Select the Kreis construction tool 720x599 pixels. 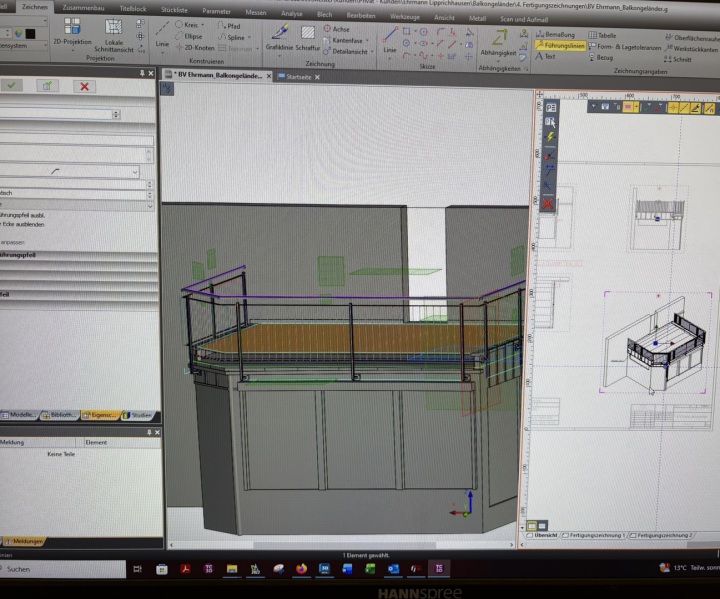click(187, 25)
